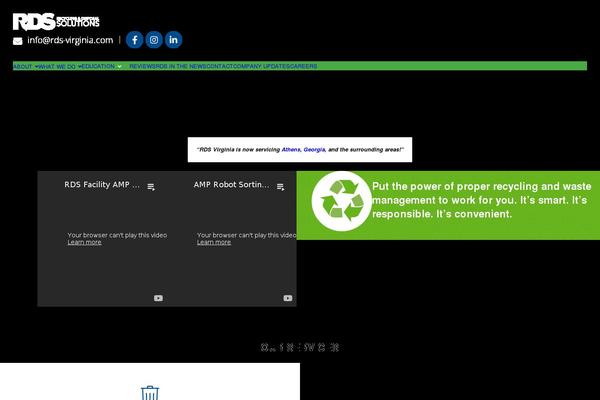Click the 'RDS Virginia is now servicing' text
600x400 pixels.
[x=239, y=150]
